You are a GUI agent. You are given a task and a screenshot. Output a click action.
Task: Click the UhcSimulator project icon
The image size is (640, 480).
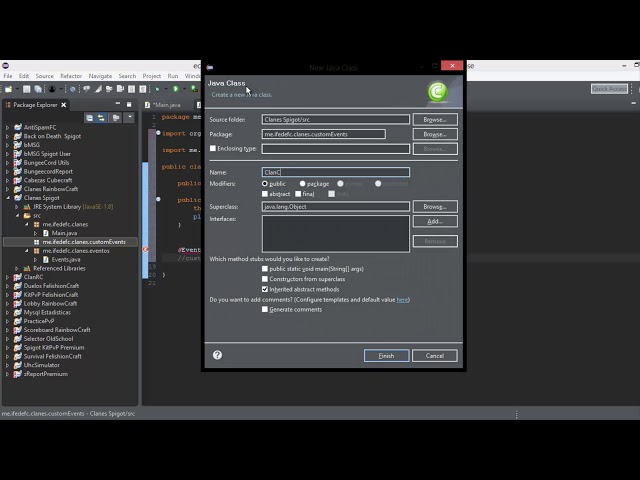tap(18, 365)
